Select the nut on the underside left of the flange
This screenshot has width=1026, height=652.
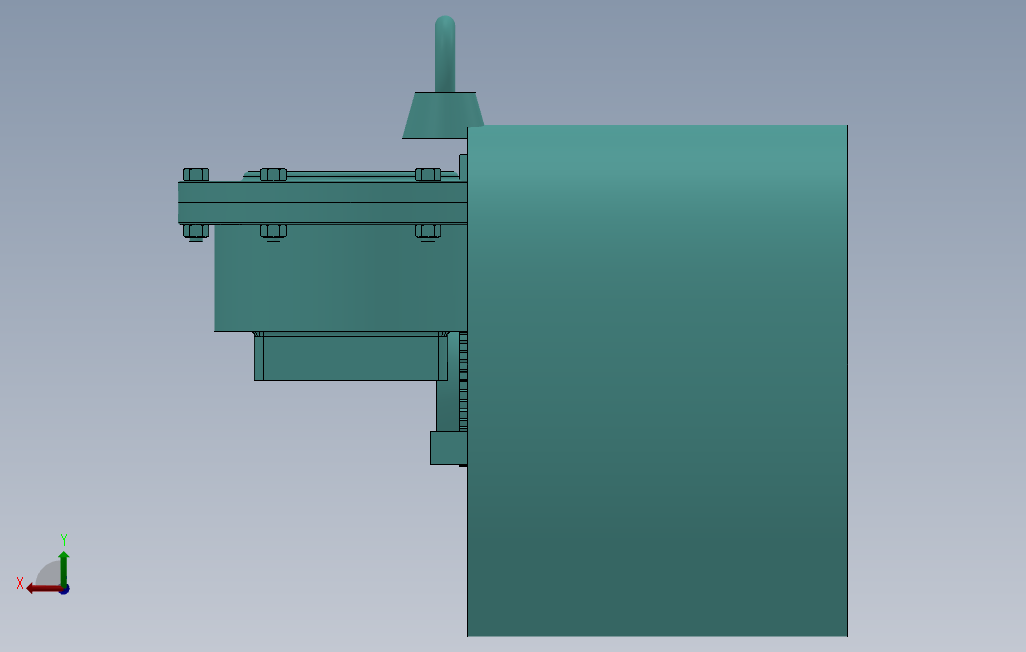[x=193, y=230]
